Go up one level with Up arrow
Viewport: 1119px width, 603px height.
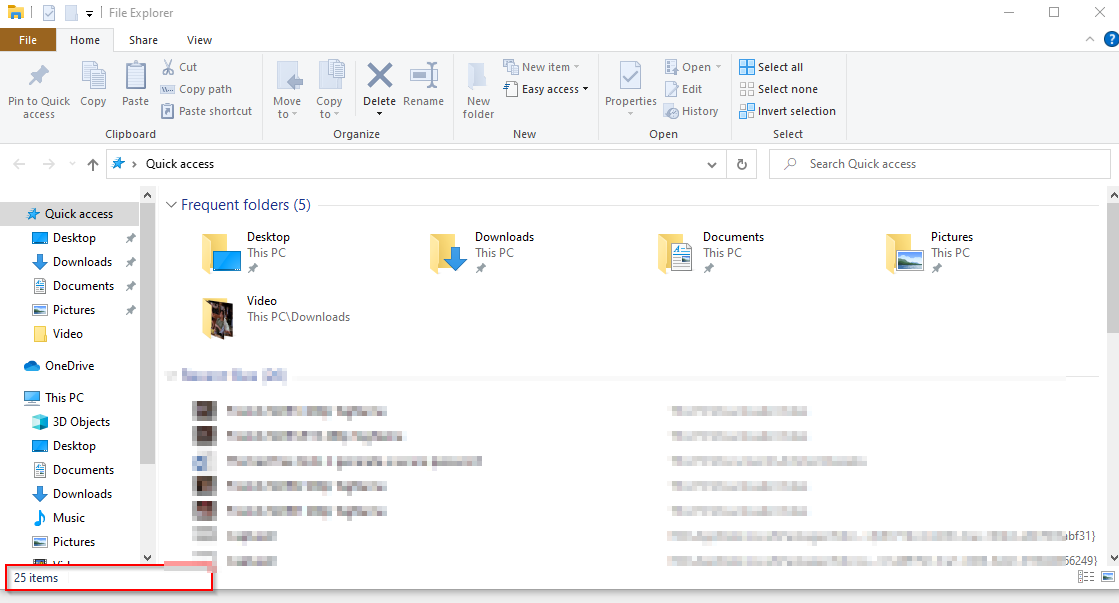(93, 164)
